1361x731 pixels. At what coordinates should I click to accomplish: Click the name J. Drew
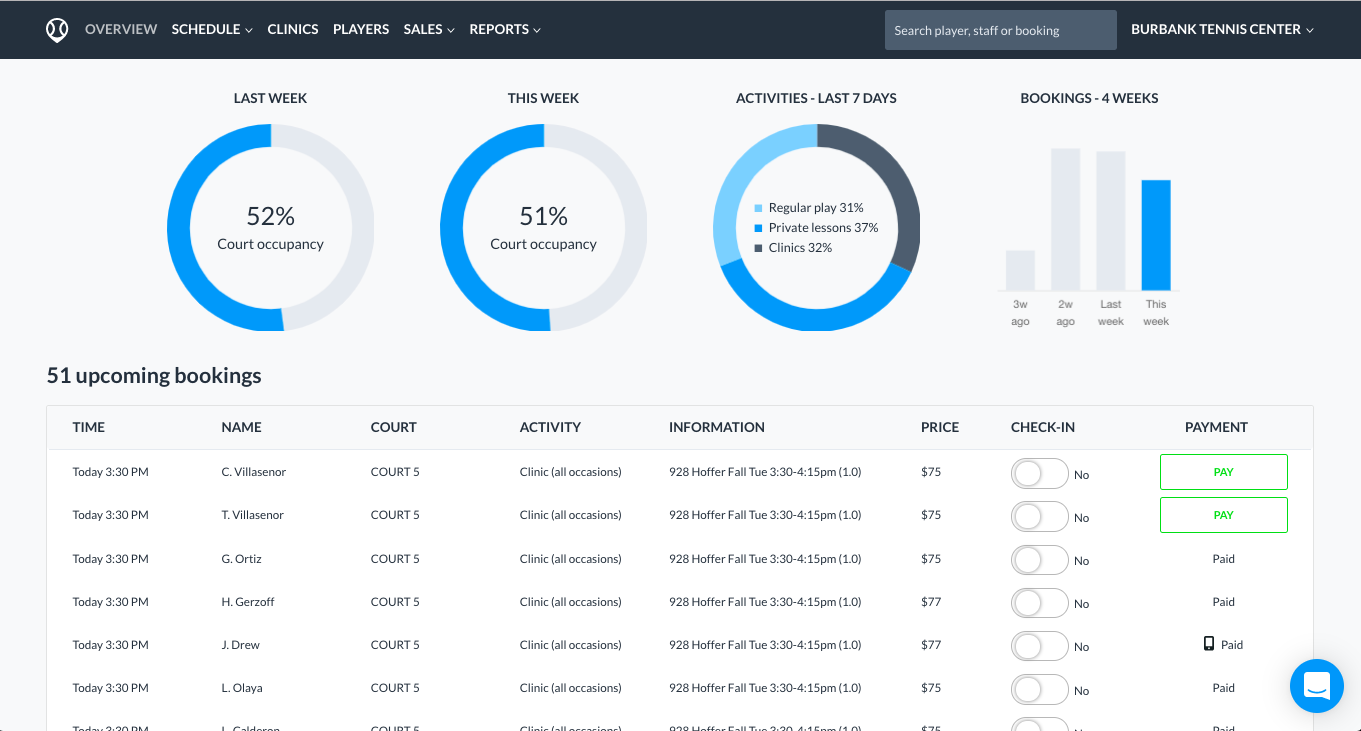(241, 644)
